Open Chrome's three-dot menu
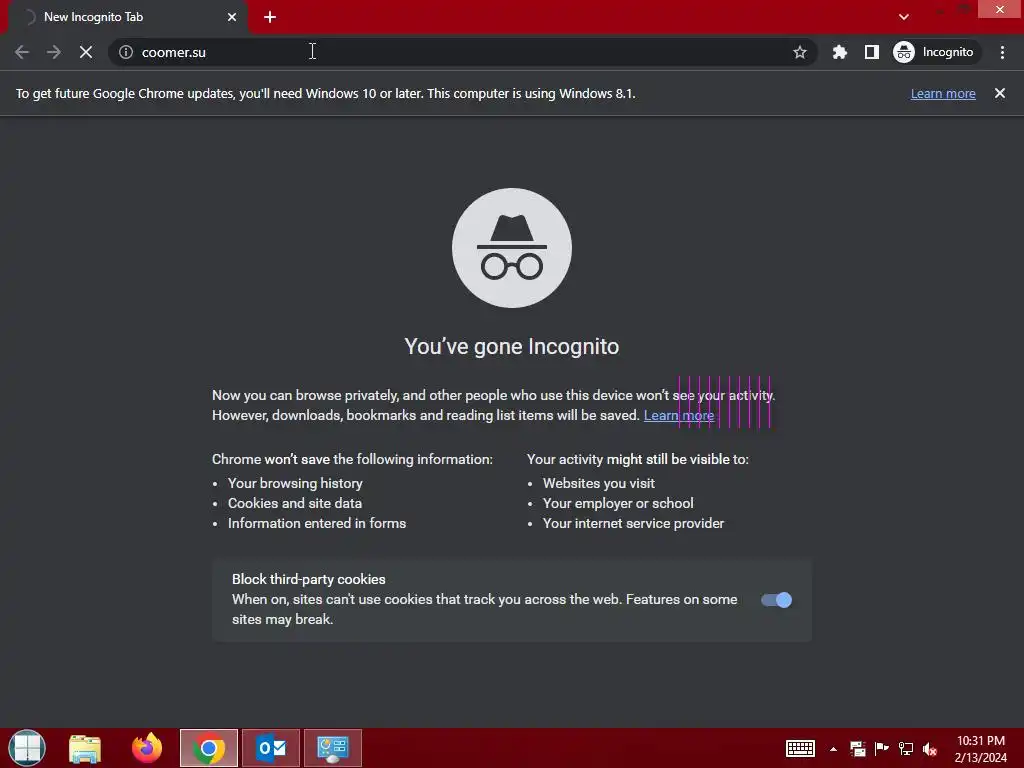 1002,52
